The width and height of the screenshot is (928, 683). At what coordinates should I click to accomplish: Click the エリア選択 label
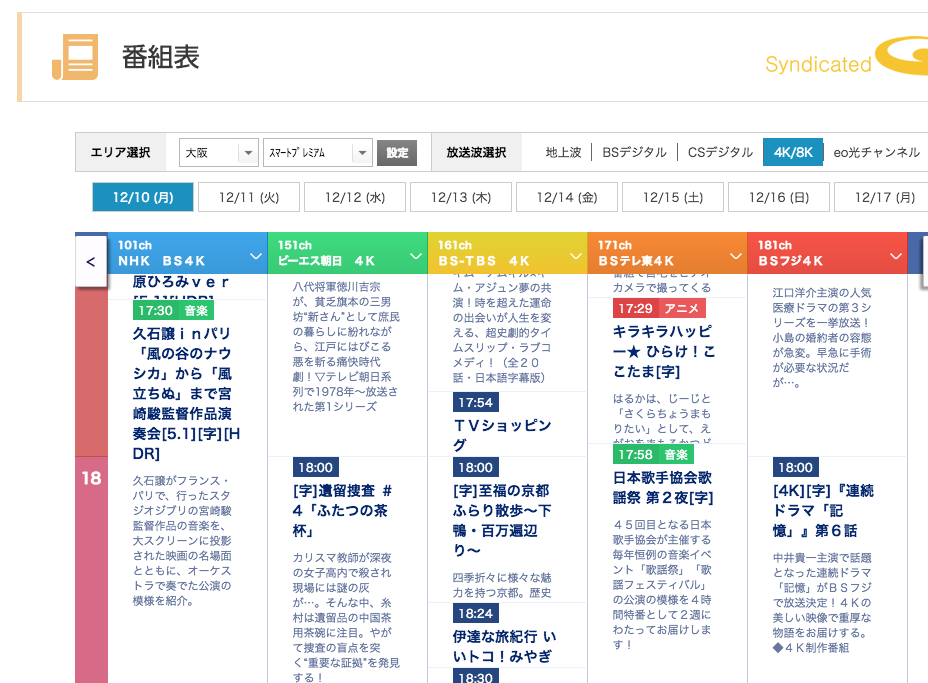(120, 153)
